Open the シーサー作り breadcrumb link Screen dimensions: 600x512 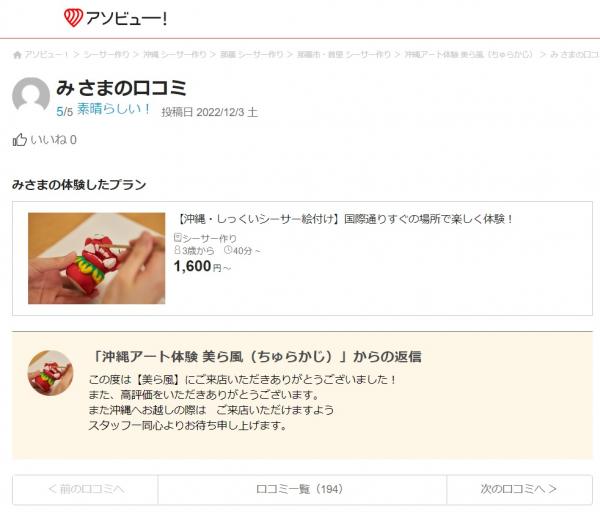pos(106,55)
